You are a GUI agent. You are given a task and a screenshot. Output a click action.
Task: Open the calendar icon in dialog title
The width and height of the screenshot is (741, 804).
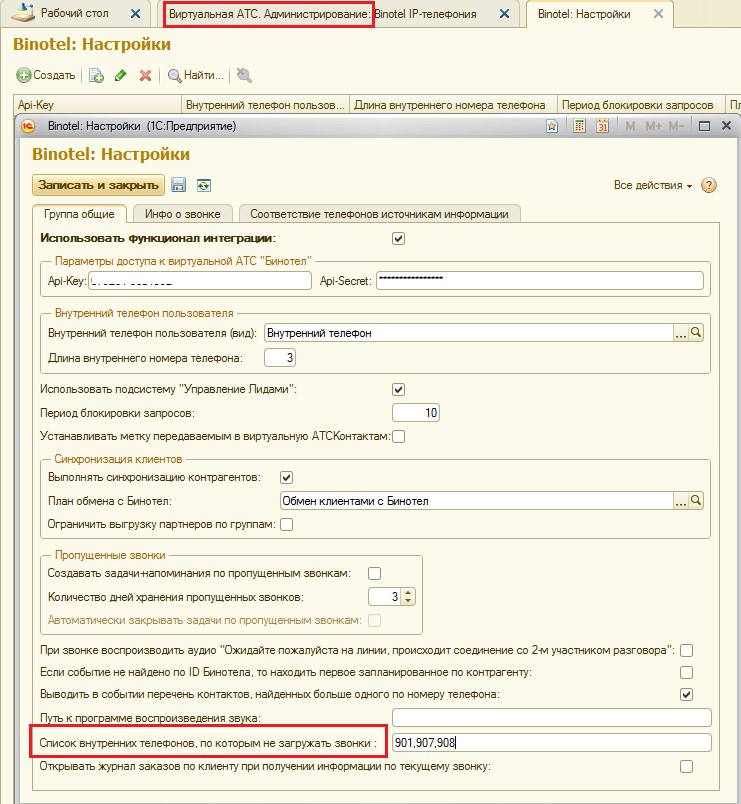tap(602, 126)
